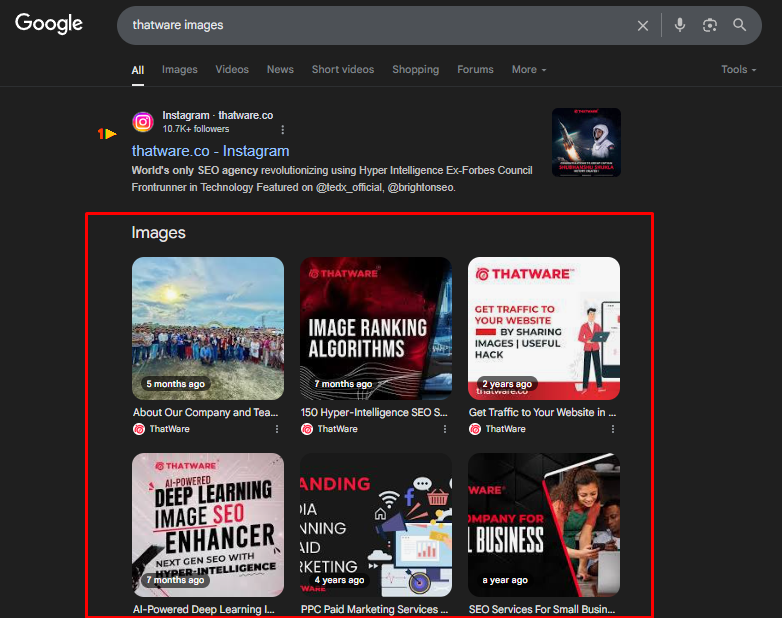Click Instagram · thatware.co source text
The height and width of the screenshot is (618, 782).
[217, 115]
